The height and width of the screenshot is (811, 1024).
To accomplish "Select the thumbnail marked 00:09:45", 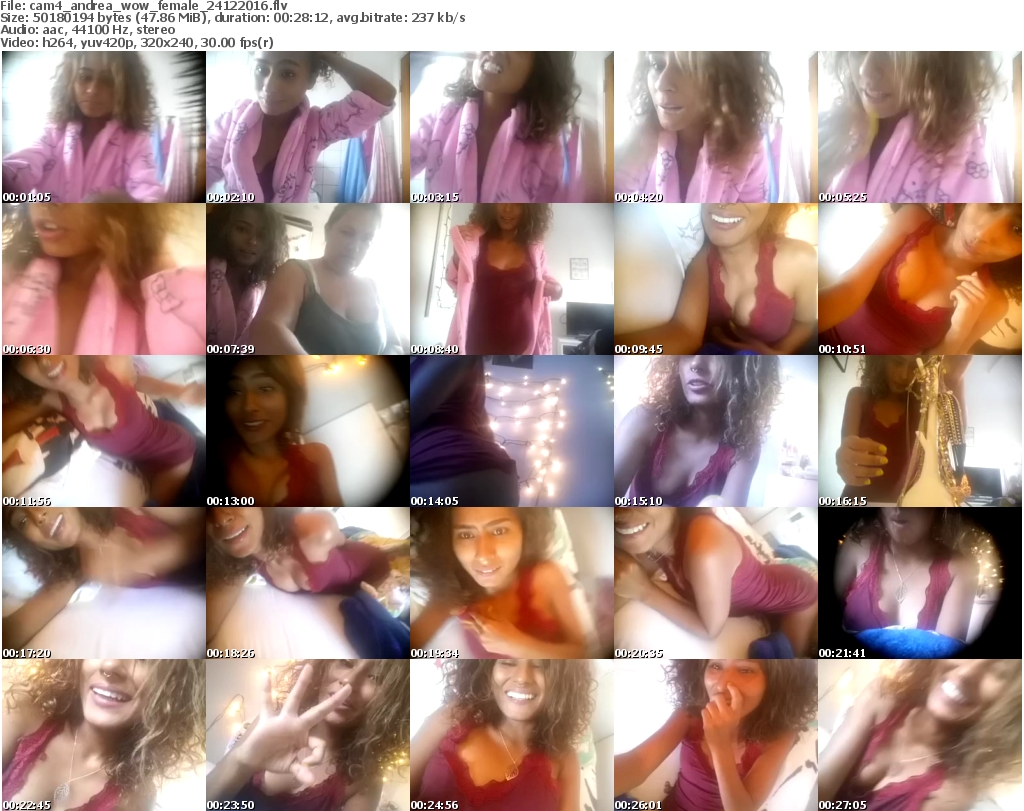I will [x=716, y=279].
